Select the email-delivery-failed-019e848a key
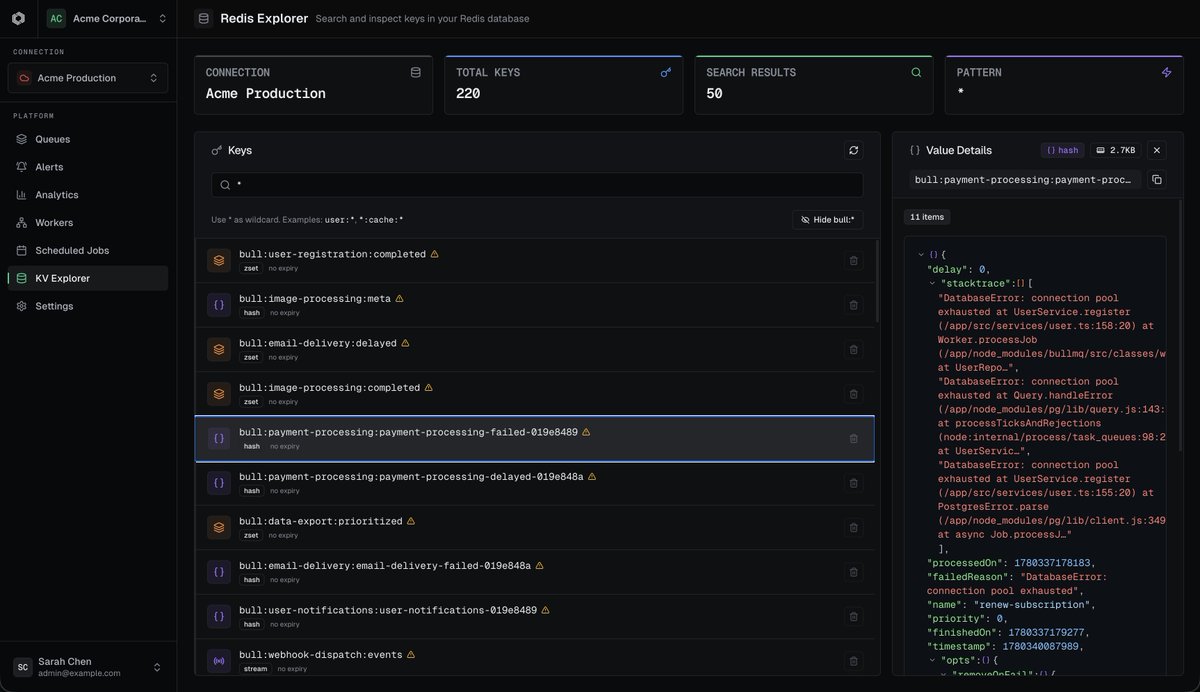Screen dimensions: 1200x692 click(535, 572)
